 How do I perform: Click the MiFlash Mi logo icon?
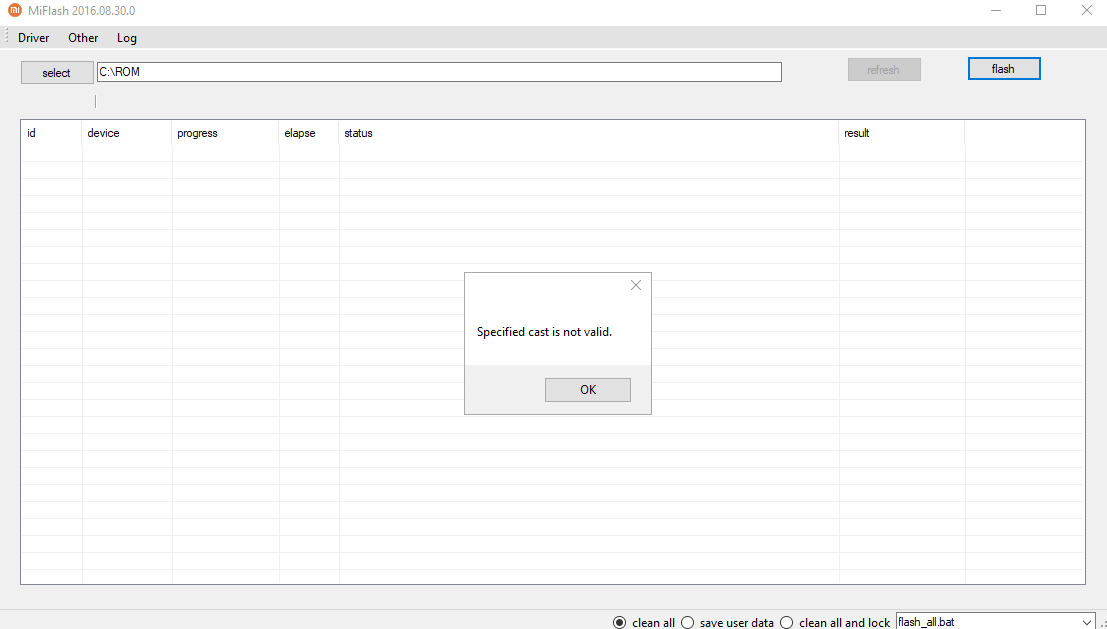pos(14,11)
